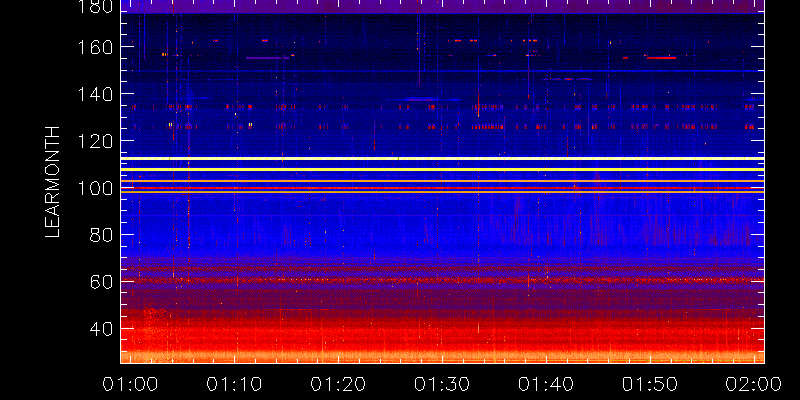Click the 01:00 time axis label
Screen dimensions: 800x400
point(130,384)
